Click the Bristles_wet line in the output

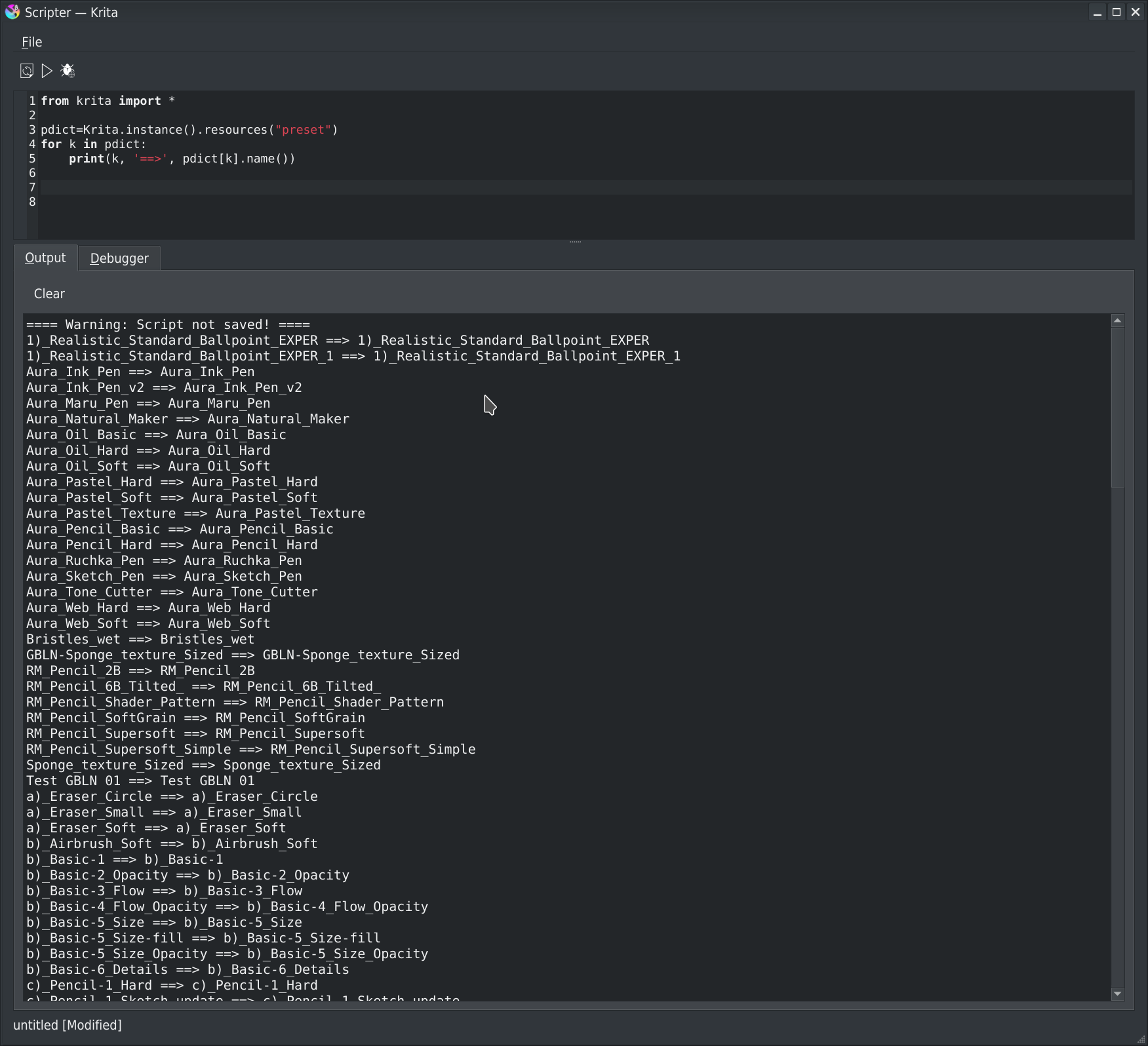(x=140, y=639)
